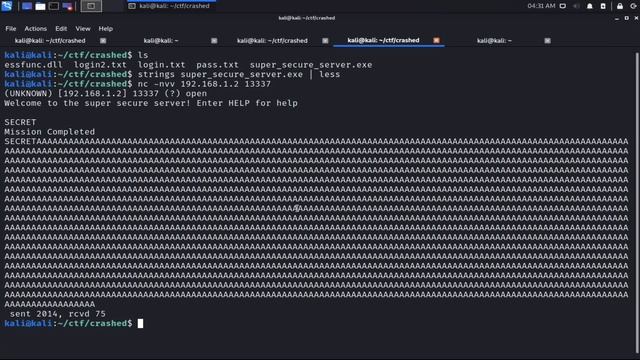This screenshot has height=360, width=640.
Task: Click SECRETAAAA at the payload start
Action: (x=31, y=141)
